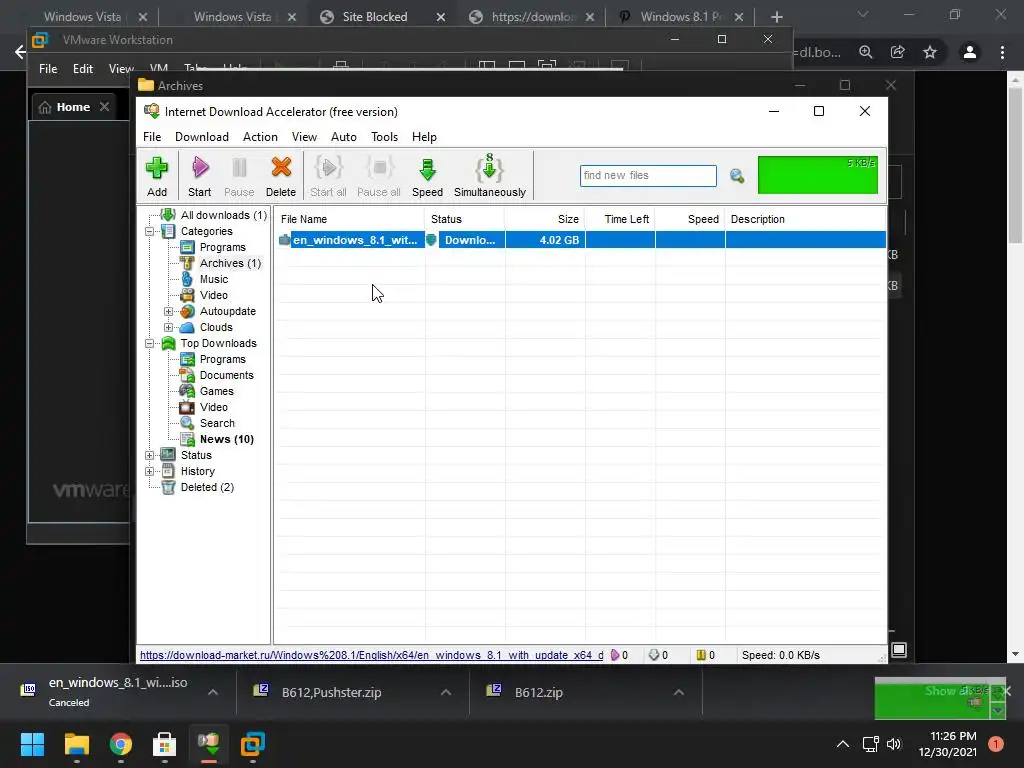Open the Chrome three-dot menu
Viewport: 1024px width, 768px height.
pos(1002,52)
